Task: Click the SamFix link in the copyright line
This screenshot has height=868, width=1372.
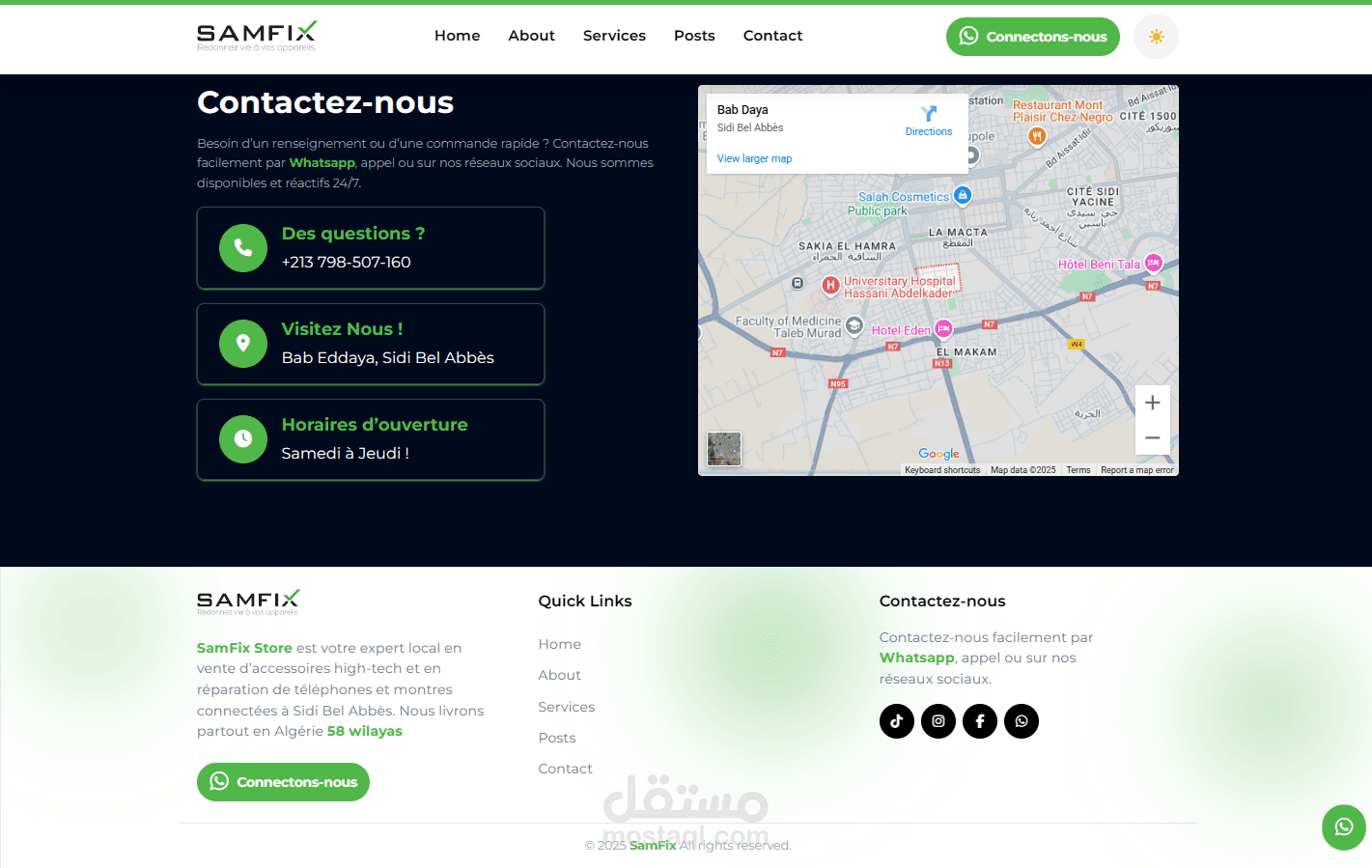Action: pyautogui.click(x=653, y=845)
